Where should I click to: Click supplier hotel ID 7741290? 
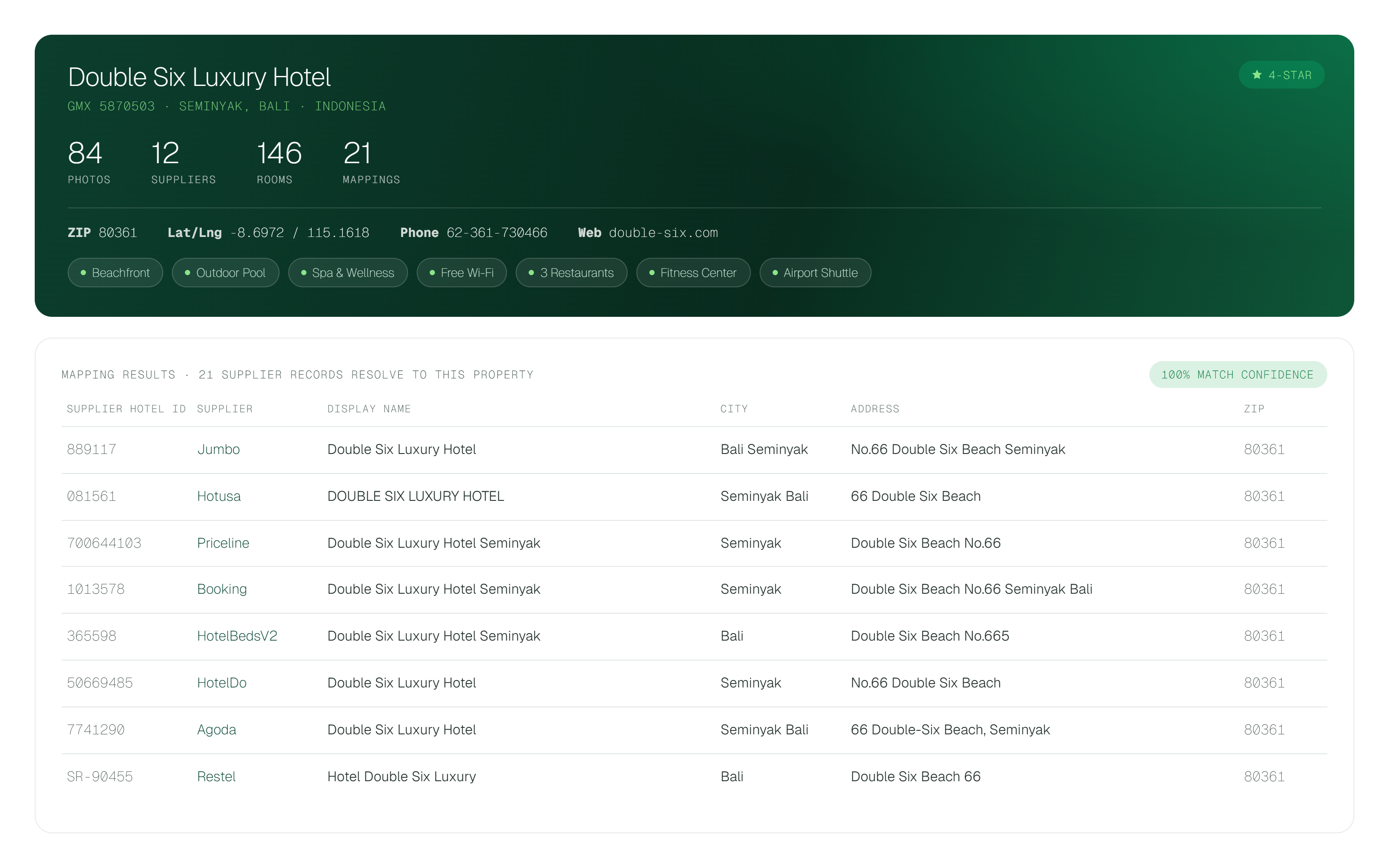coord(95,730)
